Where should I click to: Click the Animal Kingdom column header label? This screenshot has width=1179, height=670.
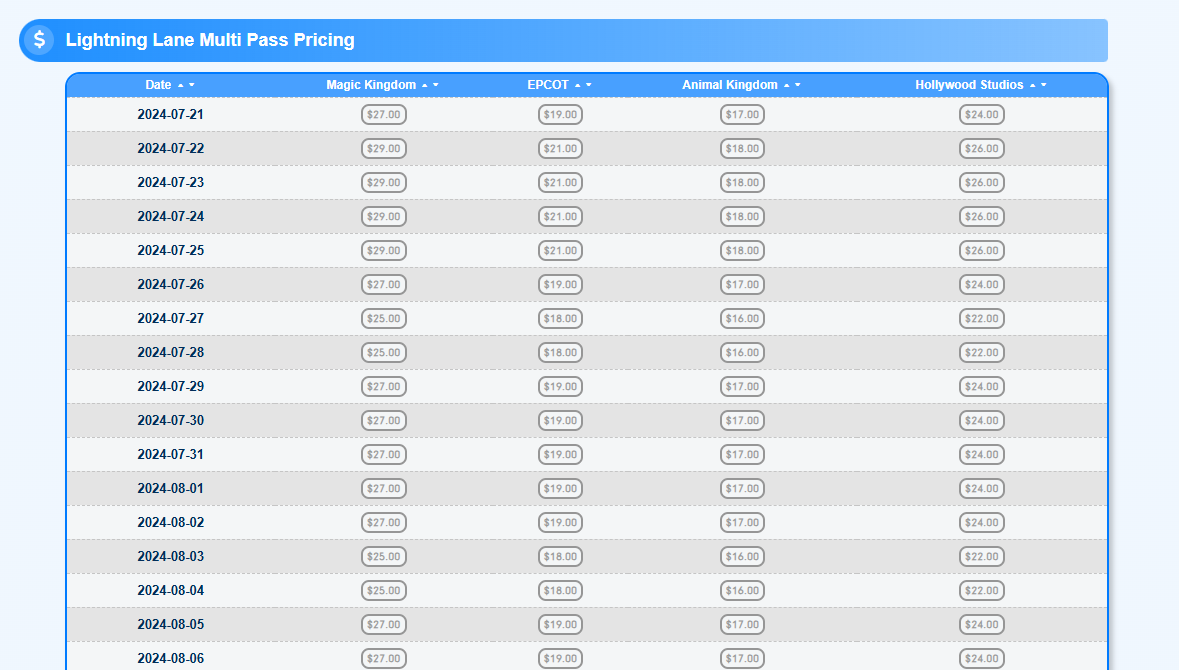[x=729, y=85]
